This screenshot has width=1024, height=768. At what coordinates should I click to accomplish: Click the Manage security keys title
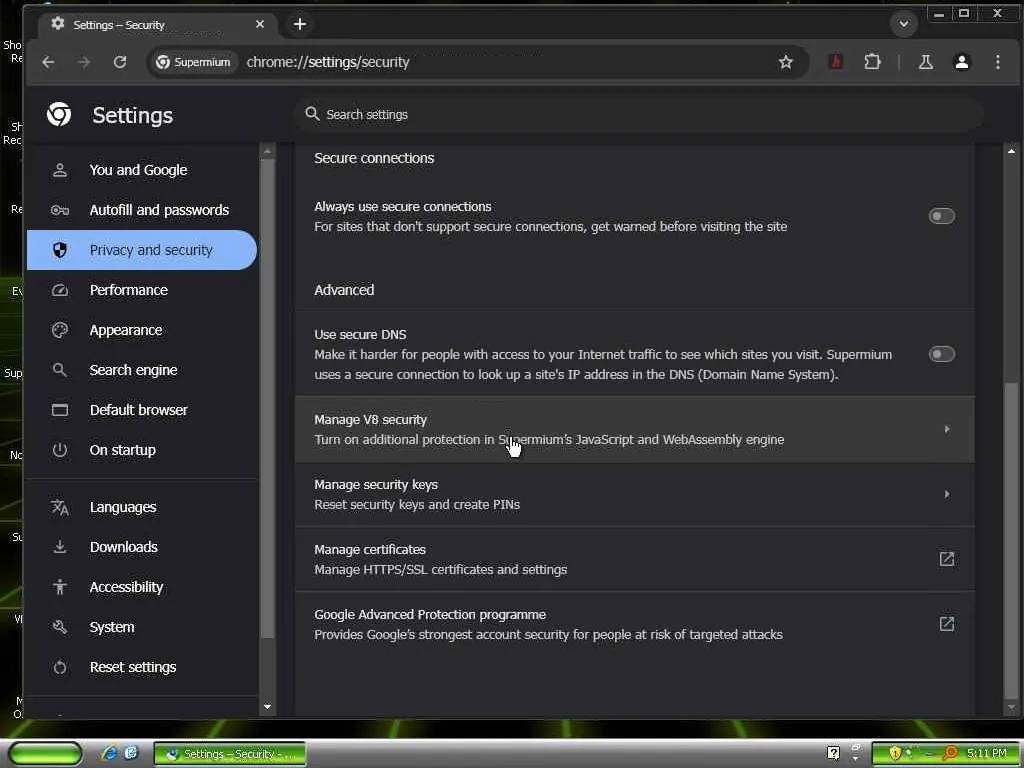click(x=376, y=485)
